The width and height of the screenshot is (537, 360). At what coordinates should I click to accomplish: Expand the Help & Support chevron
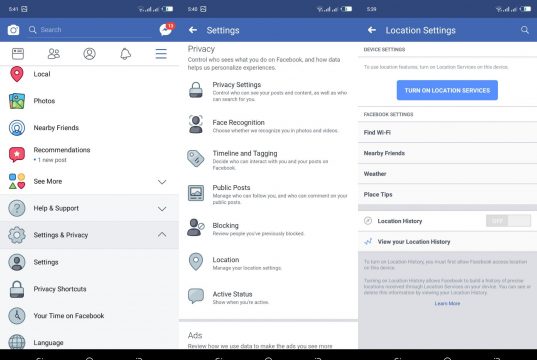click(x=162, y=209)
